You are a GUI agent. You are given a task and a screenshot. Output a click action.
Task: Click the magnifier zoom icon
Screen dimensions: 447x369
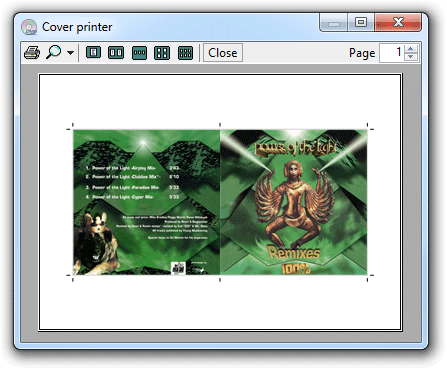[53, 52]
